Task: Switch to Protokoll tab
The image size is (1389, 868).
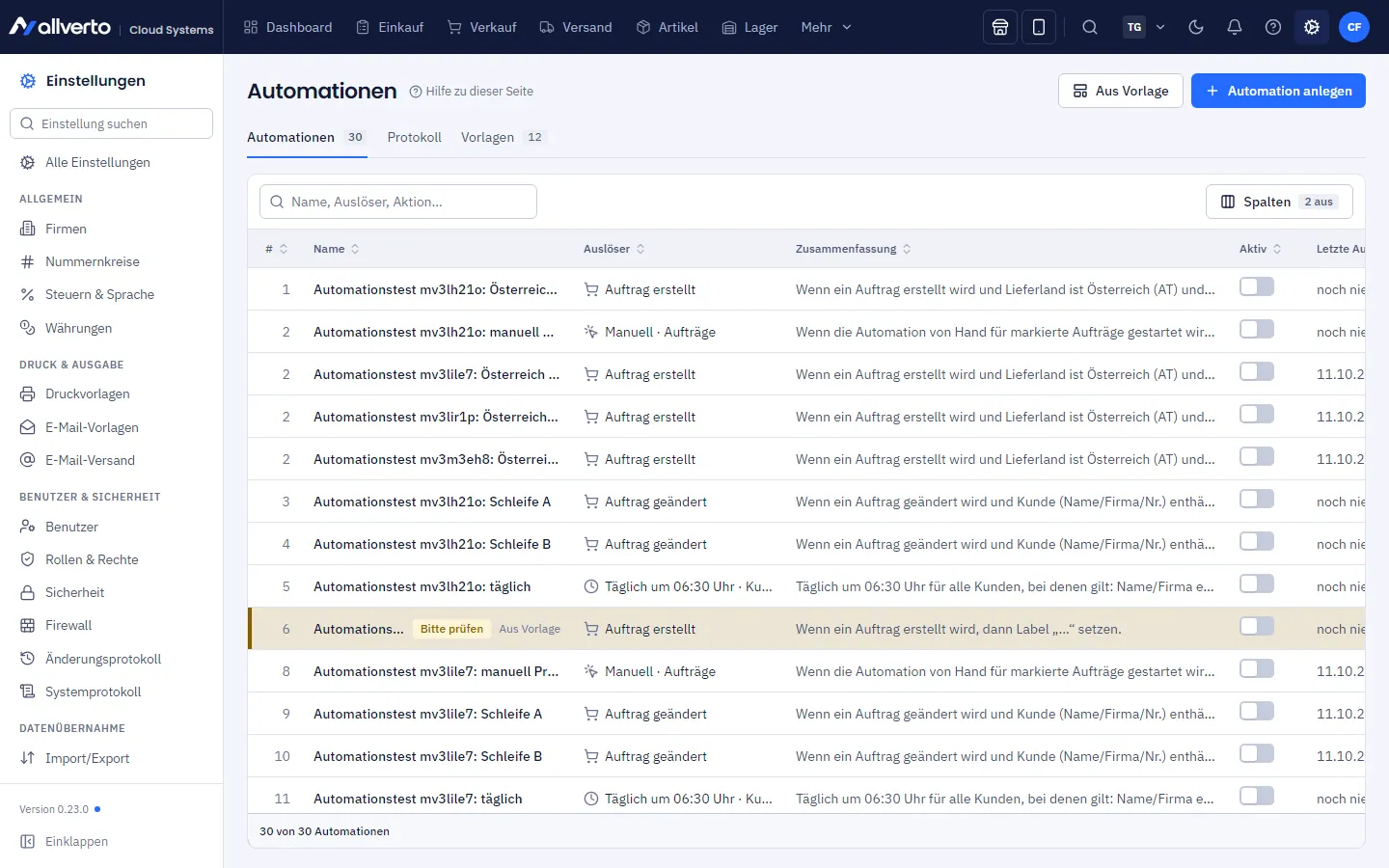Action: click(x=414, y=137)
